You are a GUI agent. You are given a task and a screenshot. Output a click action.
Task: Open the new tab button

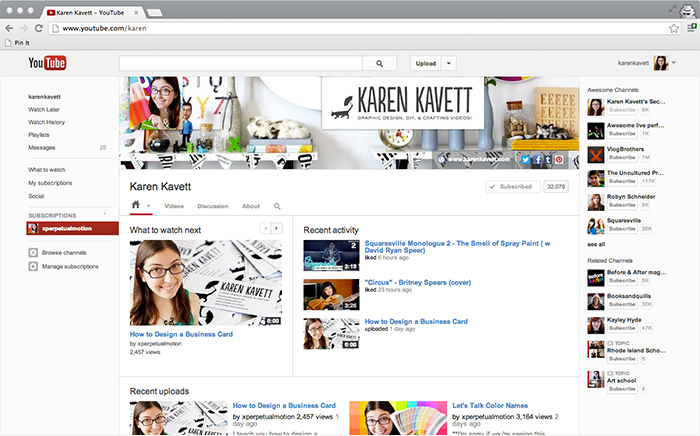point(154,12)
